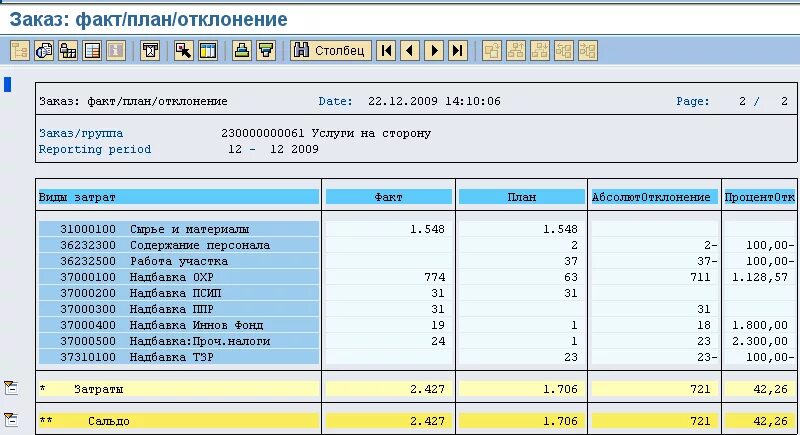Click the first greyed hierarchy icon after arrows
The width and height of the screenshot is (800, 435).
[492, 50]
